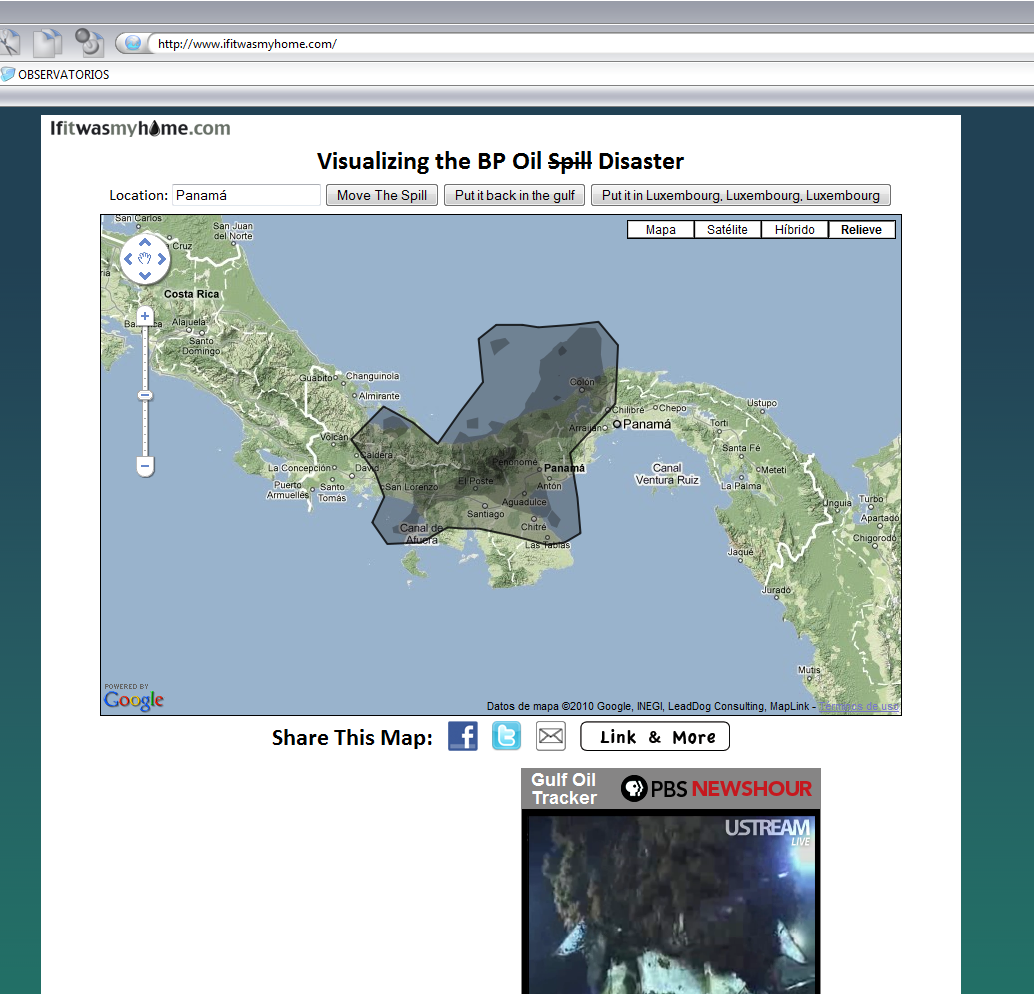The image size is (1034, 994).
Task: Click the globe site icon beside the URL
Action: (x=133, y=44)
